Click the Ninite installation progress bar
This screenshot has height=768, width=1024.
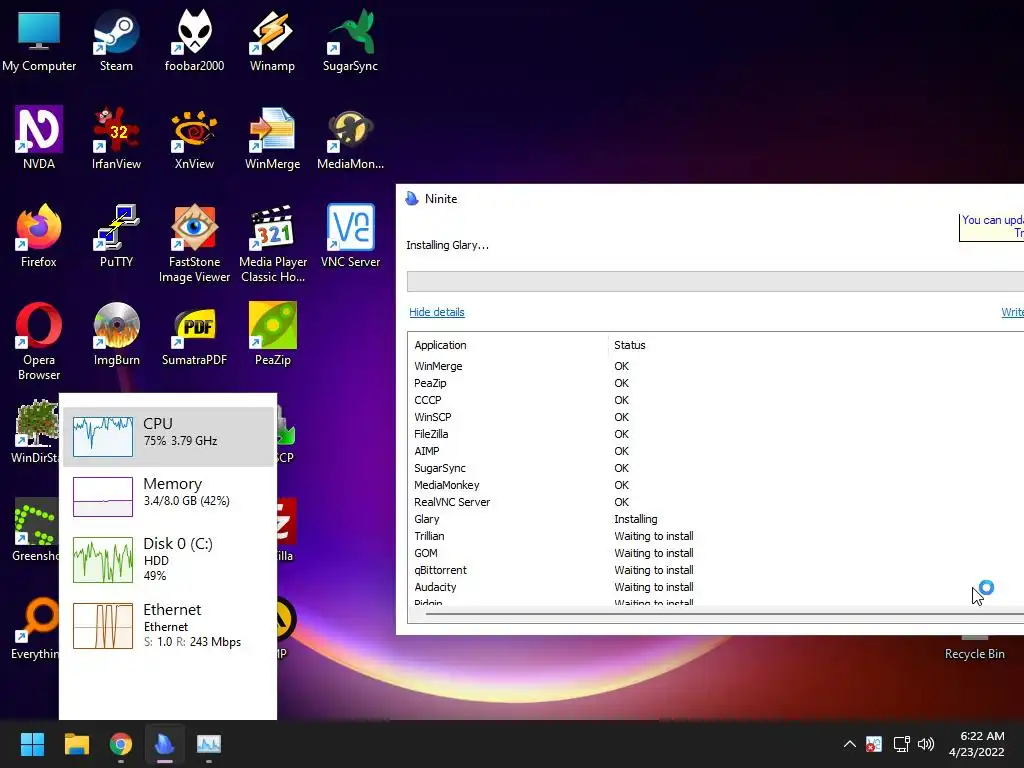pos(715,281)
